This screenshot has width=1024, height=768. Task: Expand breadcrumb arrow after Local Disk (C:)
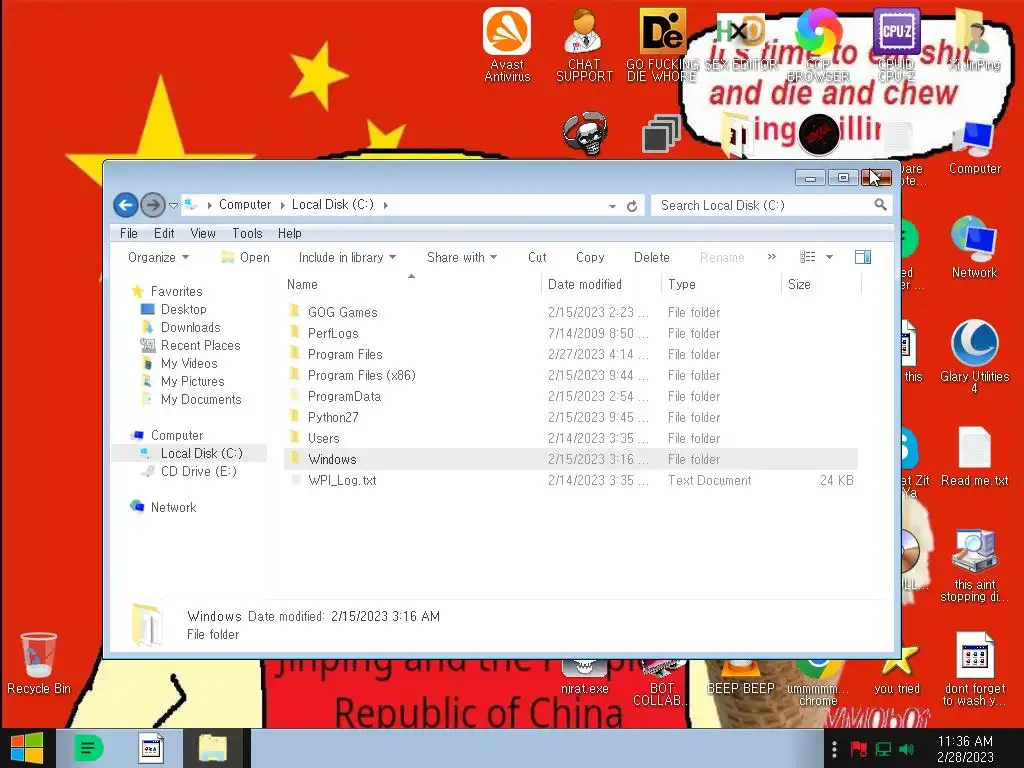(x=386, y=205)
